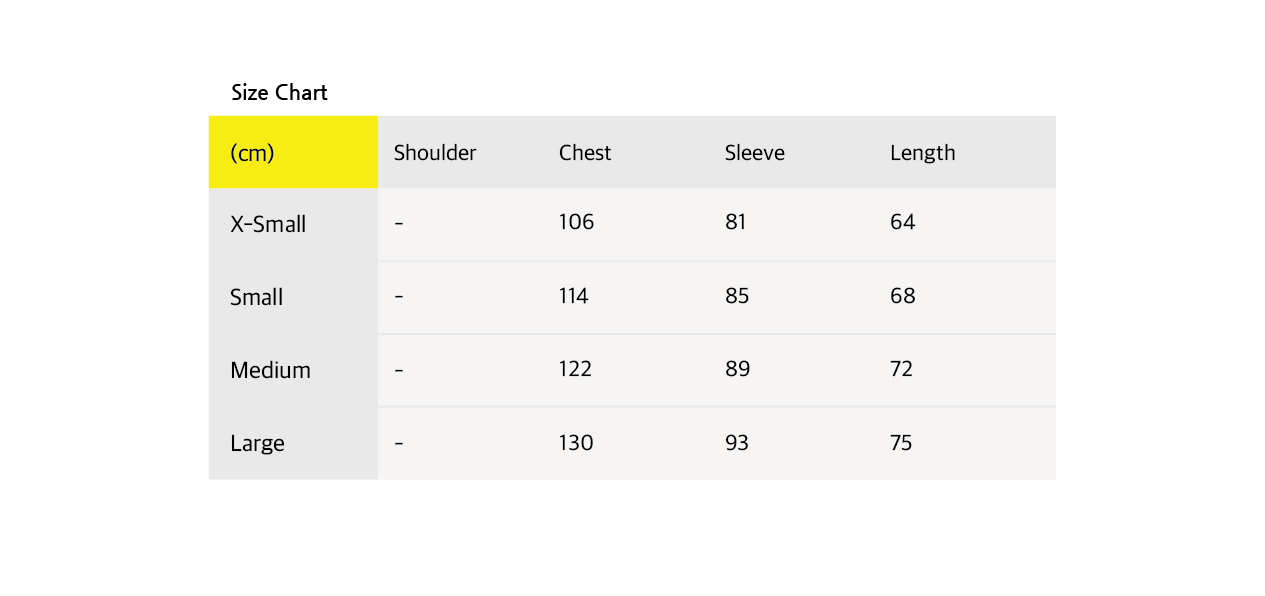This screenshot has height=596, width=1265.
Task: Select the Chest column header
Action: click(585, 153)
